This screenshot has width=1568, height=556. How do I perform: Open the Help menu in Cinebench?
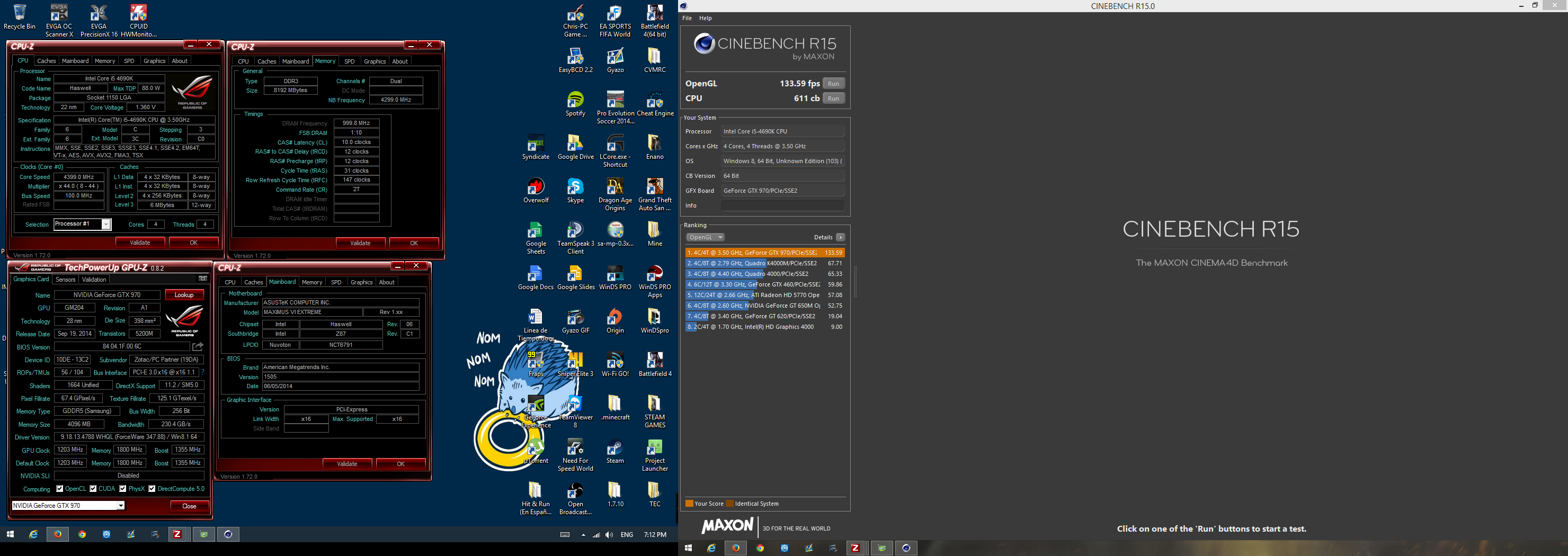pyautogui.click(x=705, y=18)
